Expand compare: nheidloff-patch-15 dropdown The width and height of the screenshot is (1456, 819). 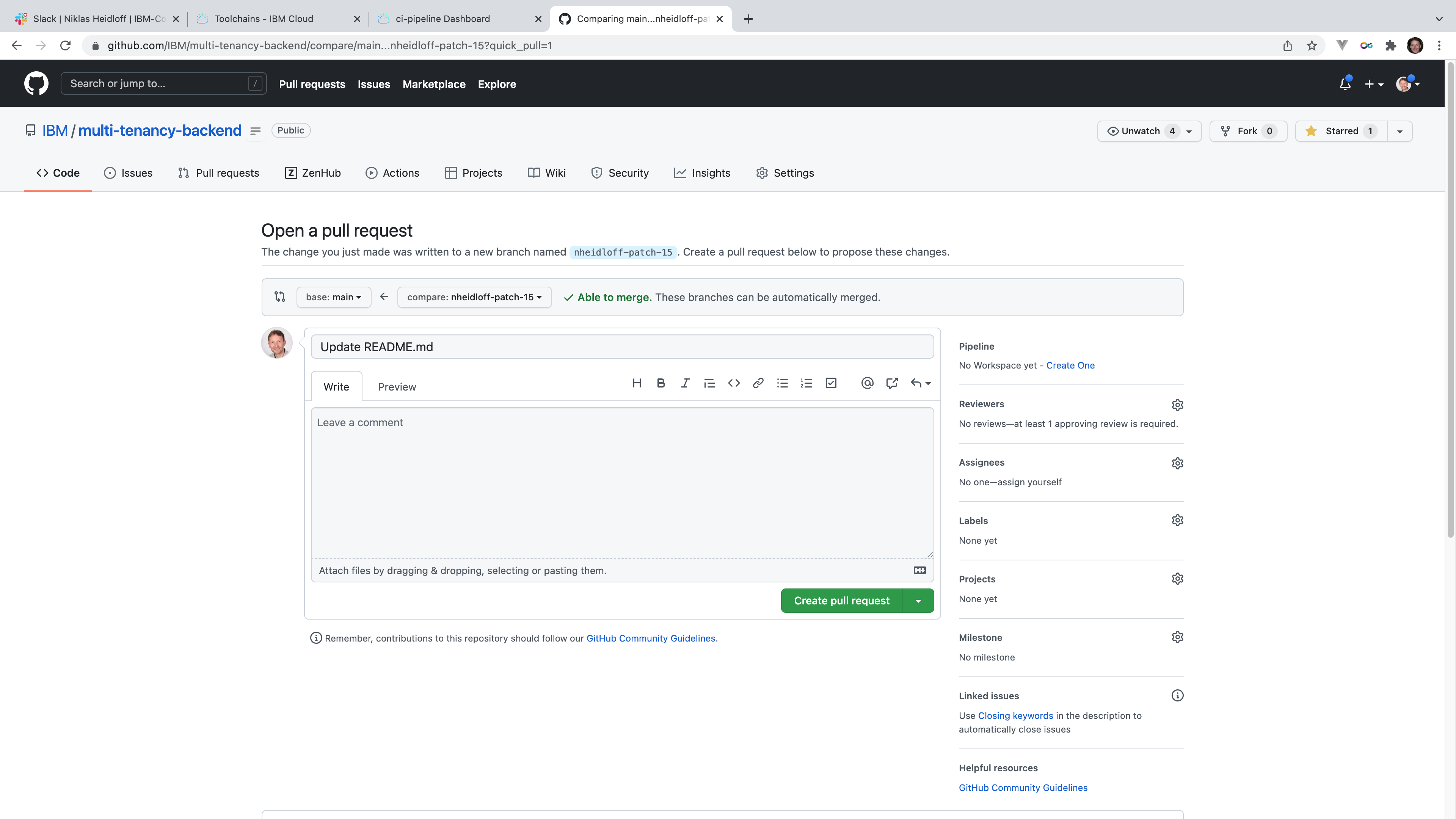coord(474,297)
